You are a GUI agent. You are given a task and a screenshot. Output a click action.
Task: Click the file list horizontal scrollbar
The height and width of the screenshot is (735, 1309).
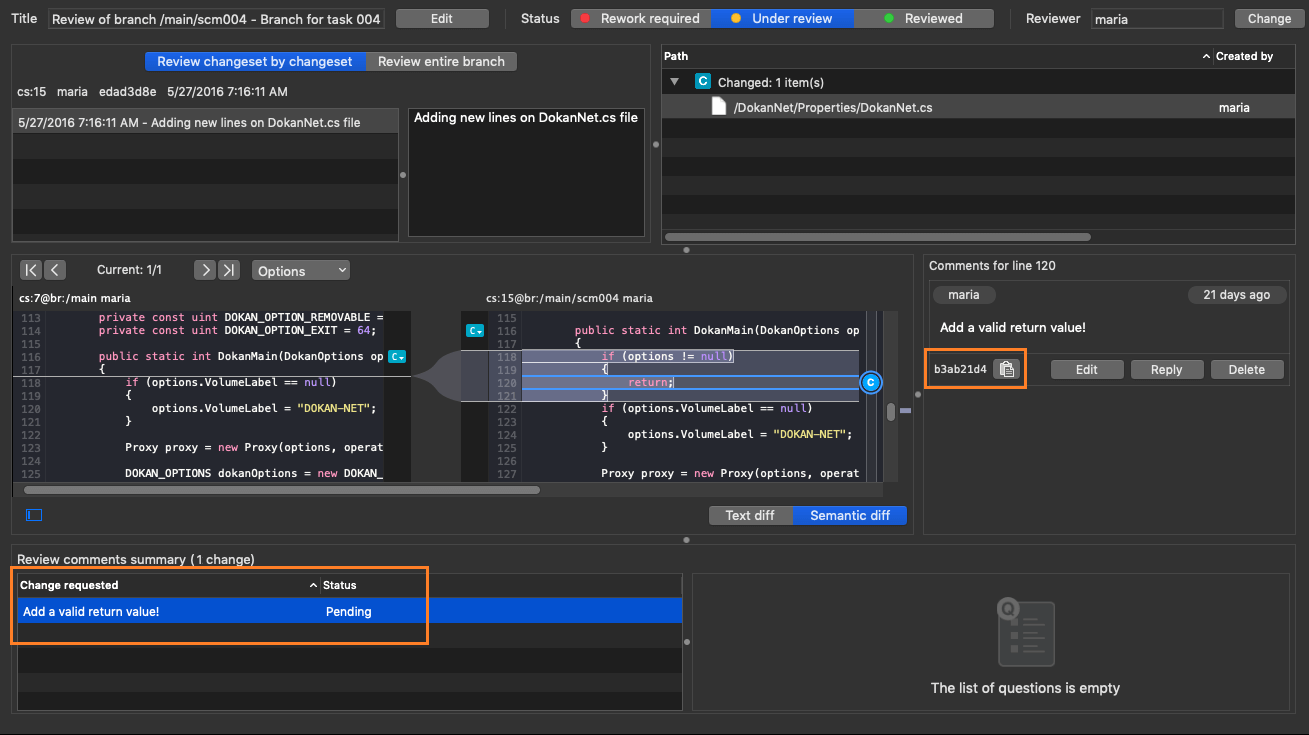tap(878, 237)
